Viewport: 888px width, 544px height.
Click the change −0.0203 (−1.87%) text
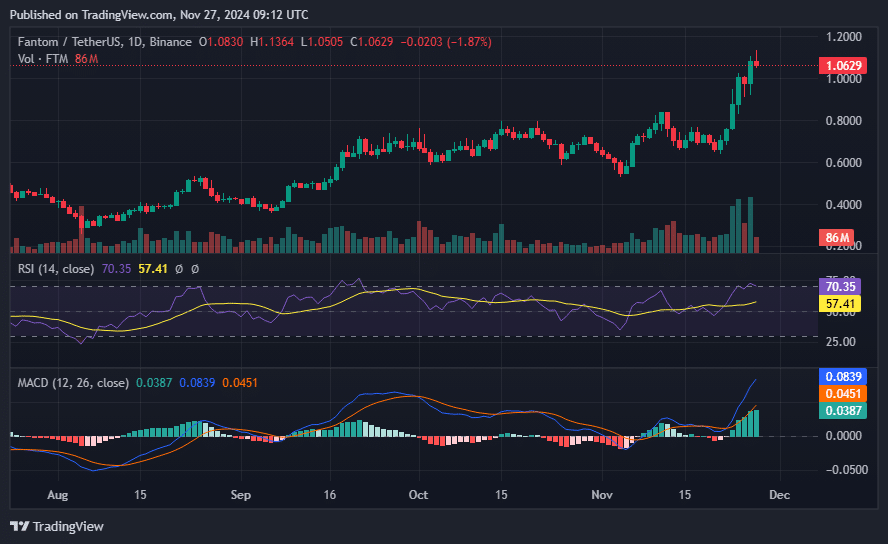coord(446,42)
